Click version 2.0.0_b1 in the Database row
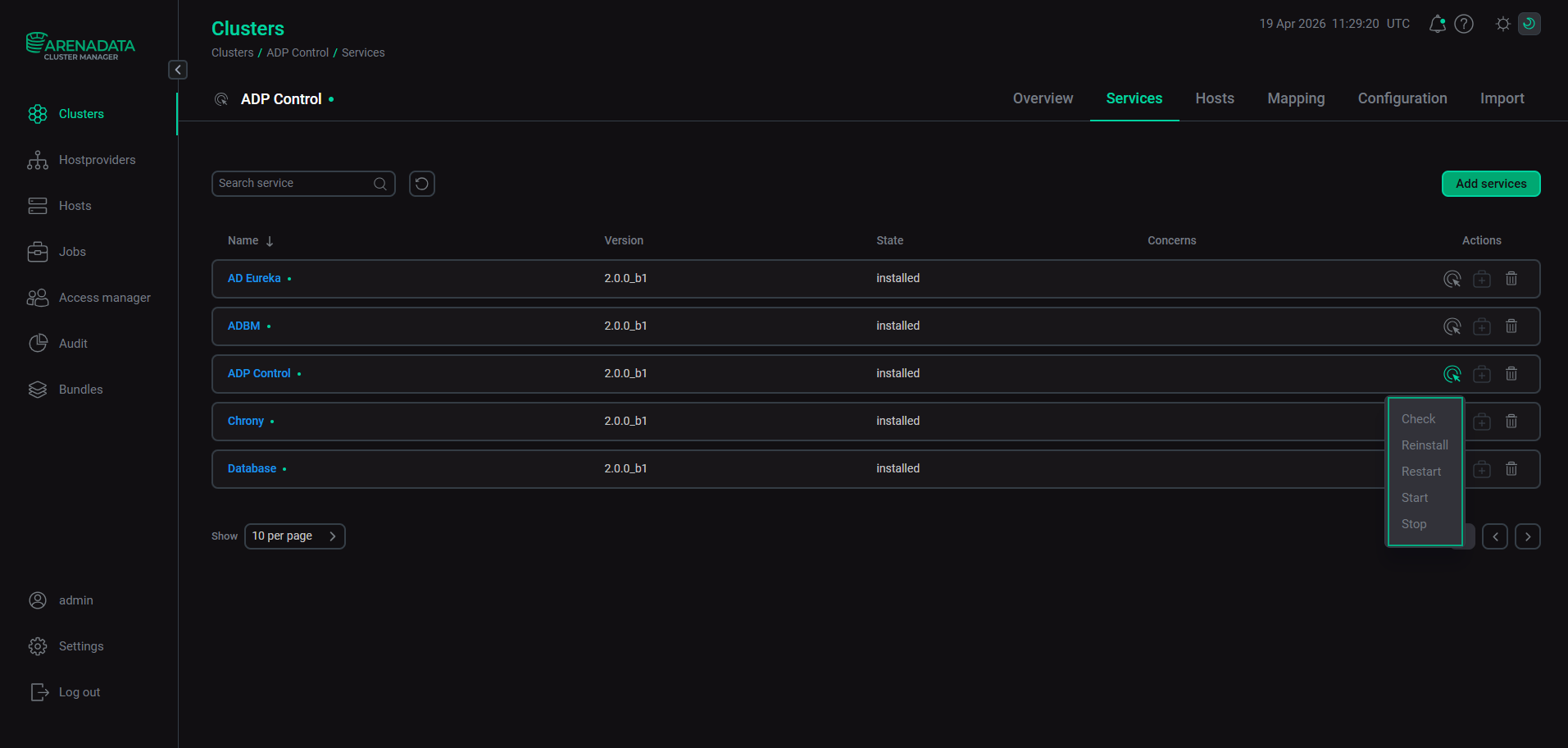 tap(625, 469)
